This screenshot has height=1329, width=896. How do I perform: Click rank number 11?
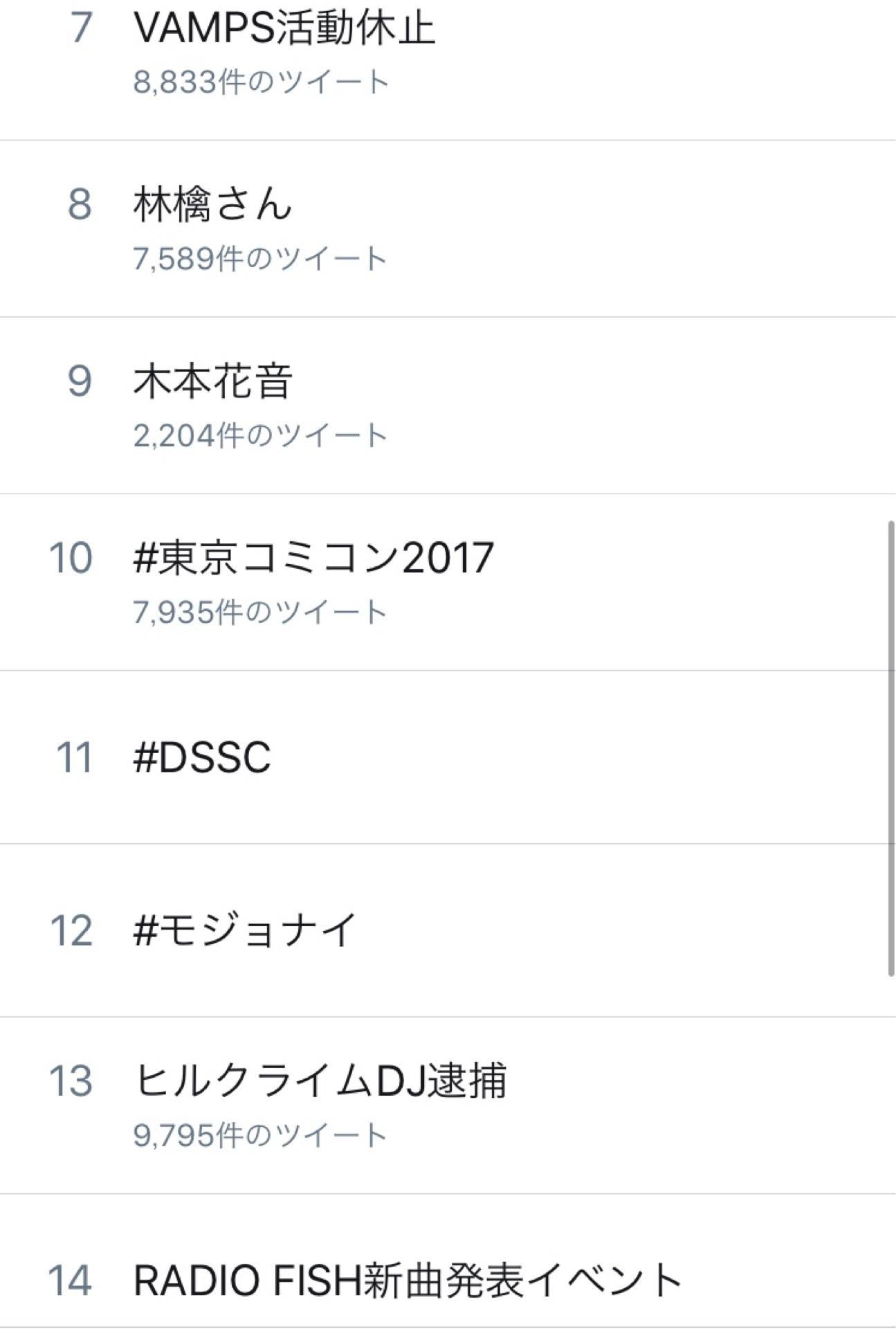(x=74, y=757)
